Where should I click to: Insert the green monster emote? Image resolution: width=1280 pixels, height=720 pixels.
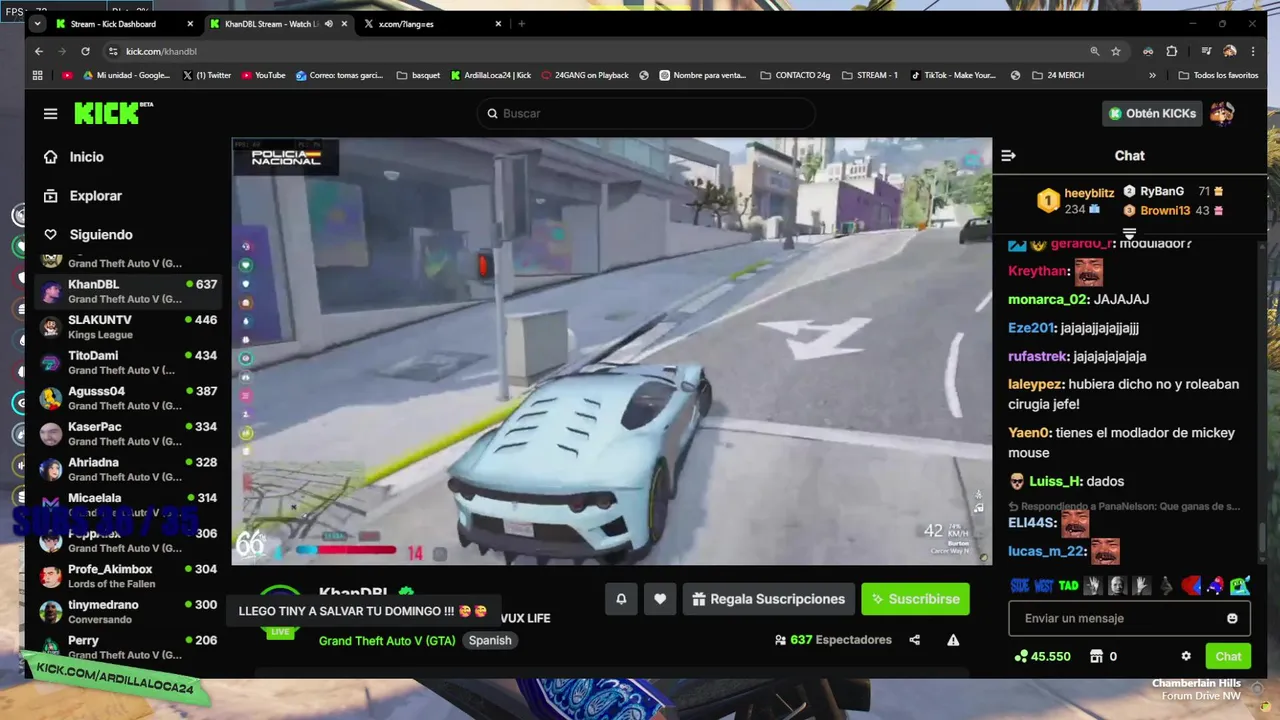[1240, 586]
